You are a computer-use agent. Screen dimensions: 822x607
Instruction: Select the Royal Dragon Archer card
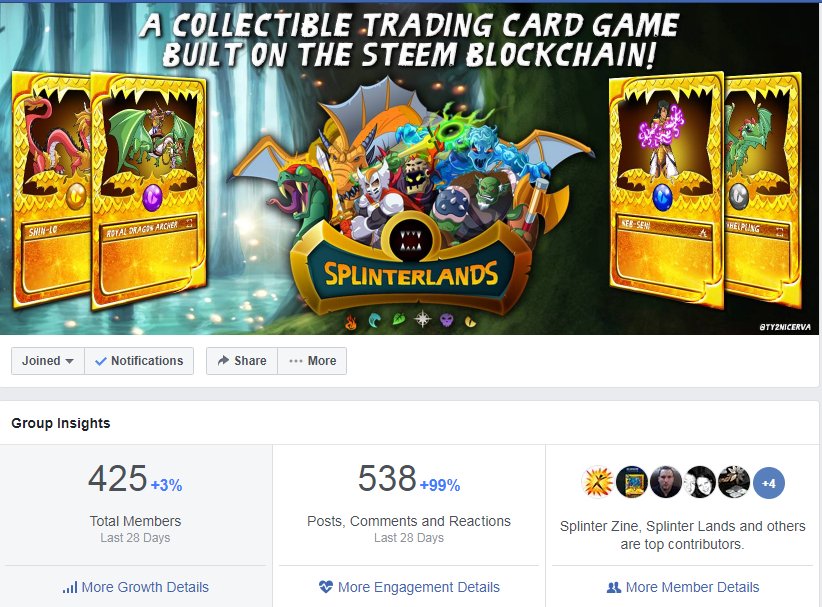149,191
